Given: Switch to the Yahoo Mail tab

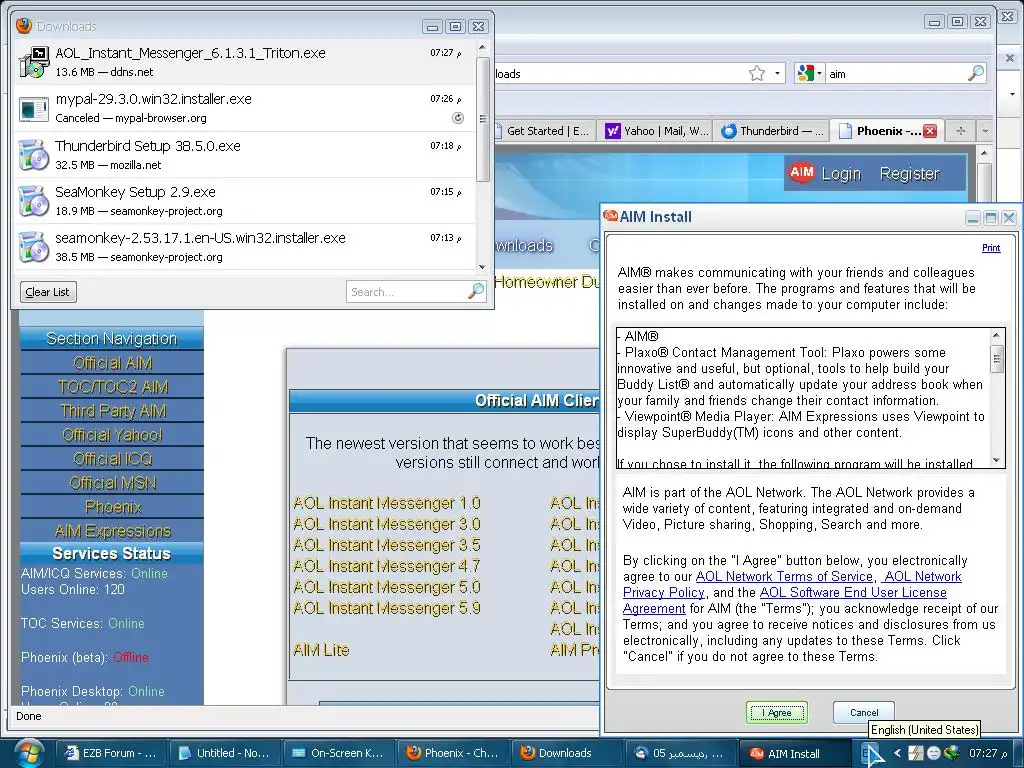Looking at the screenshot, I should [x=656, y=131].
